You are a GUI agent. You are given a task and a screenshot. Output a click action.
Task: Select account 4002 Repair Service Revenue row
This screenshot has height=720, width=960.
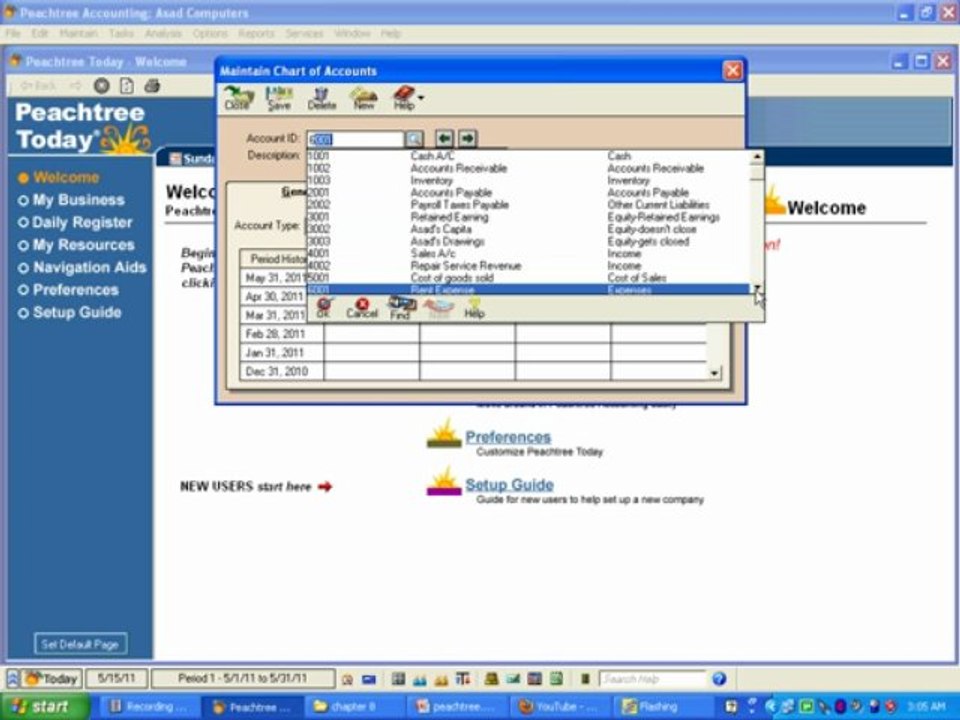(x=528, y=266)
